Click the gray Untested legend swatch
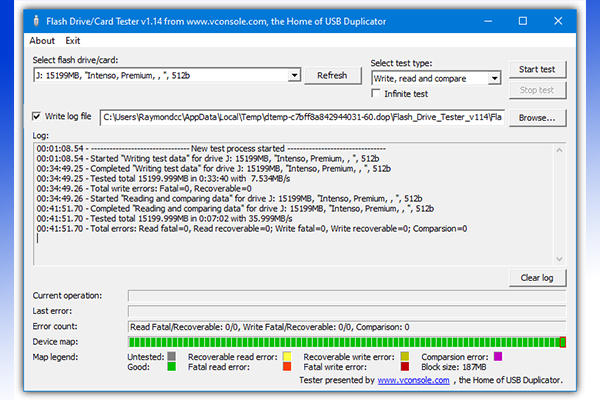Viewport: 600px width, 400px height. (x=172, y=356)
